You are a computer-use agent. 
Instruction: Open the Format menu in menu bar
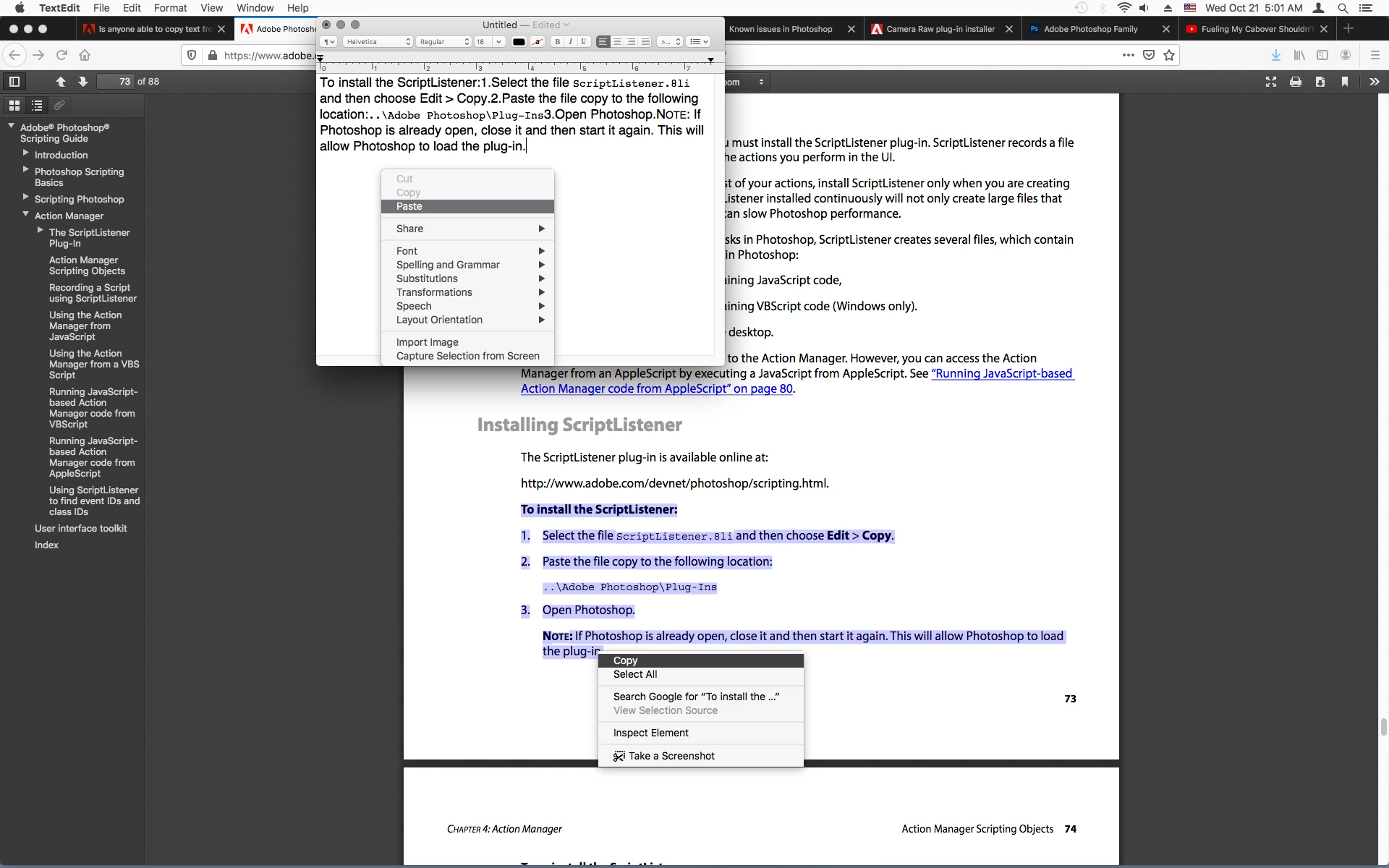point(170,8)
